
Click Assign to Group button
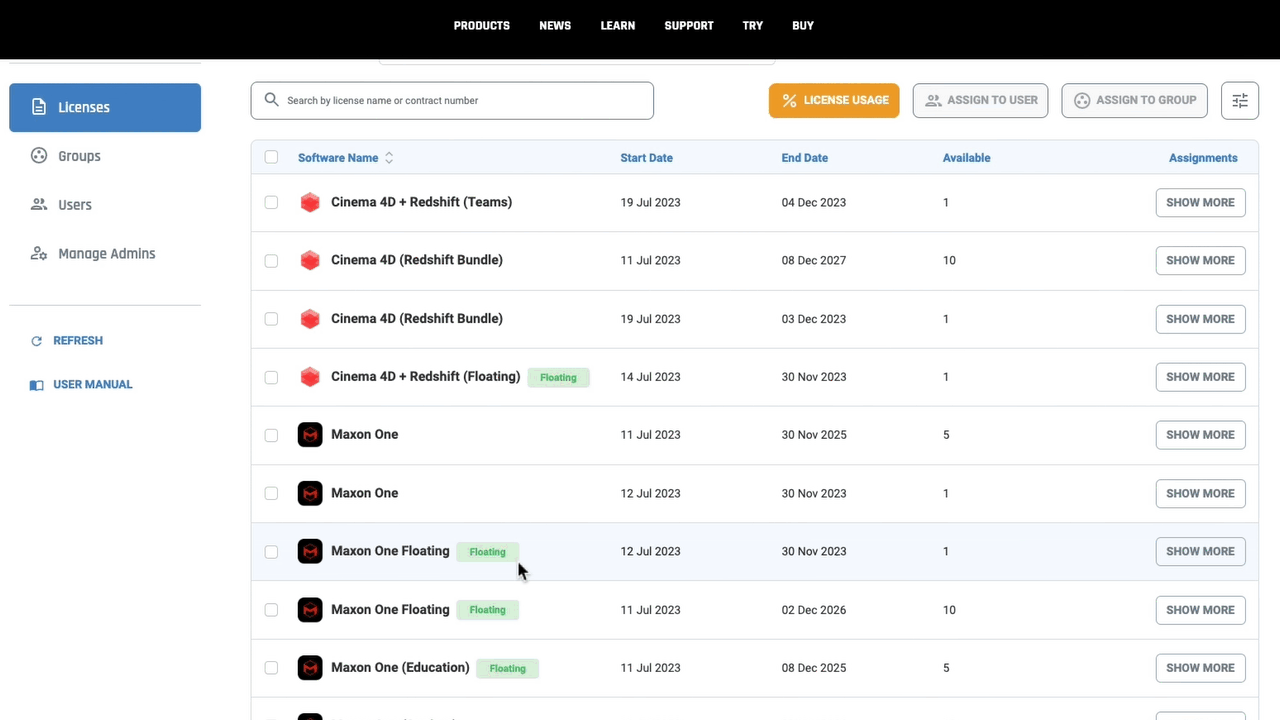tap(1134, 100)
